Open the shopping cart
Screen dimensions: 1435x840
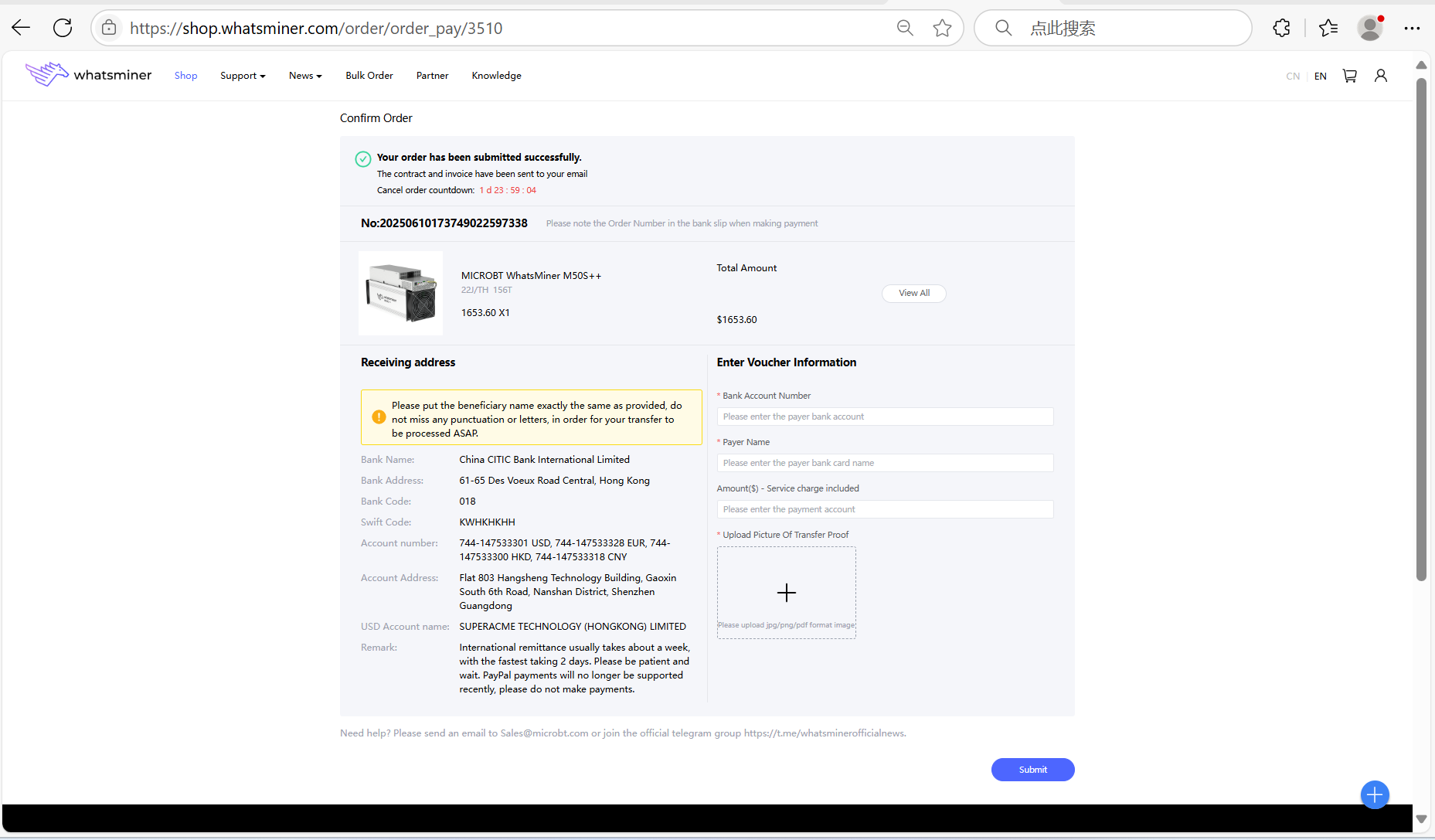[1350, 76]
